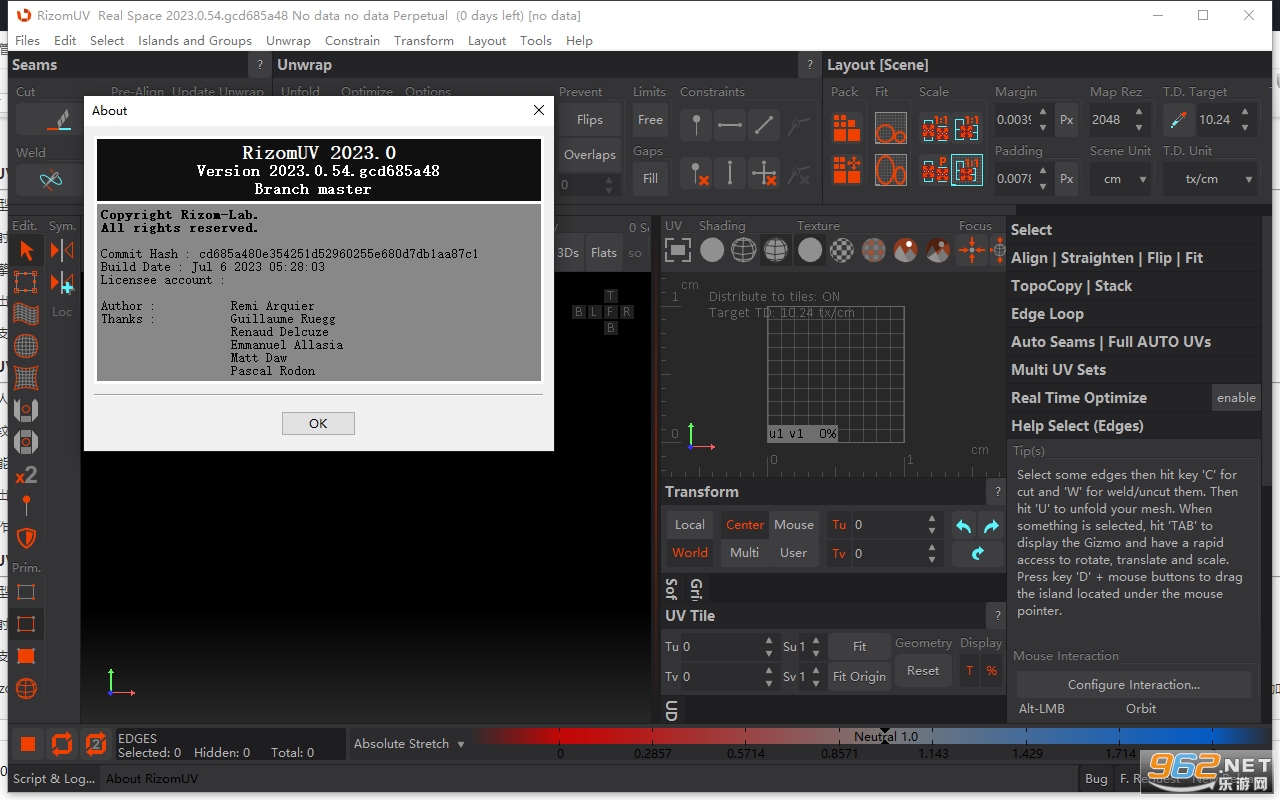
Task: Click the Flats view button
Action: tap(604, 253)
